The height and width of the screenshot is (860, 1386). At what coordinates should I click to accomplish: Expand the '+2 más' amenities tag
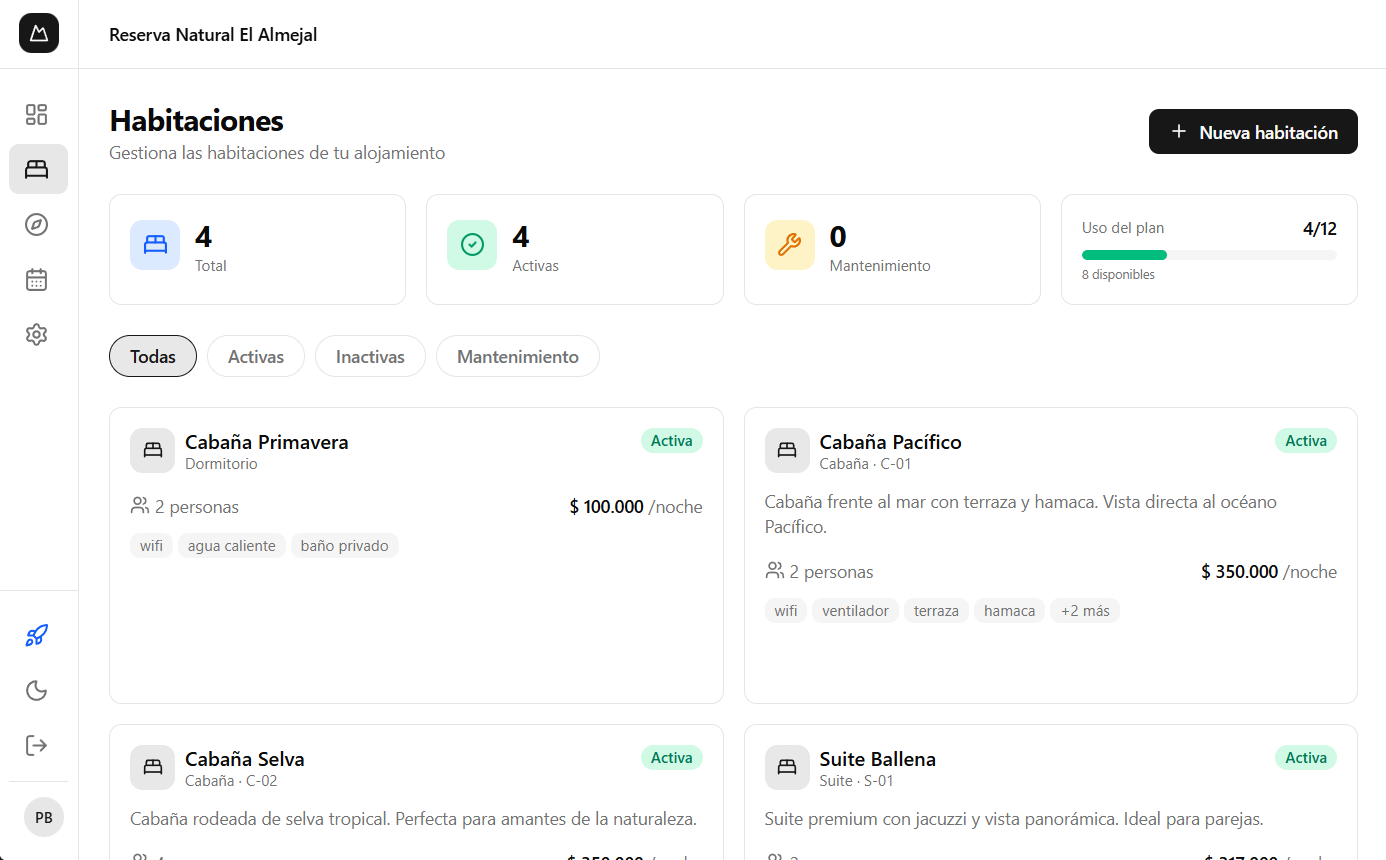pyautogui.click(x=1085, y=611)
